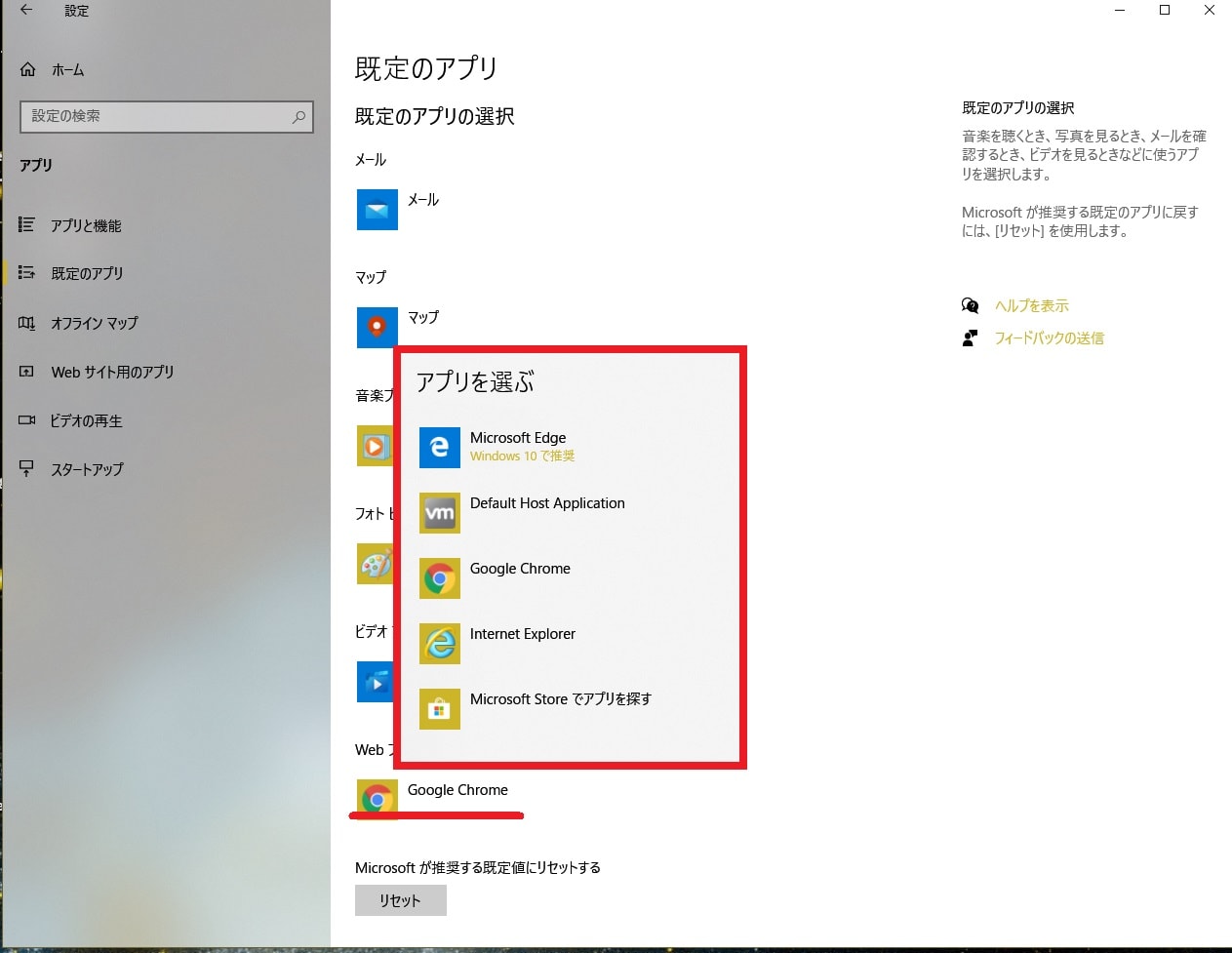Close the Settings window
The image size is (1232, 953).
coord(1210,11)
